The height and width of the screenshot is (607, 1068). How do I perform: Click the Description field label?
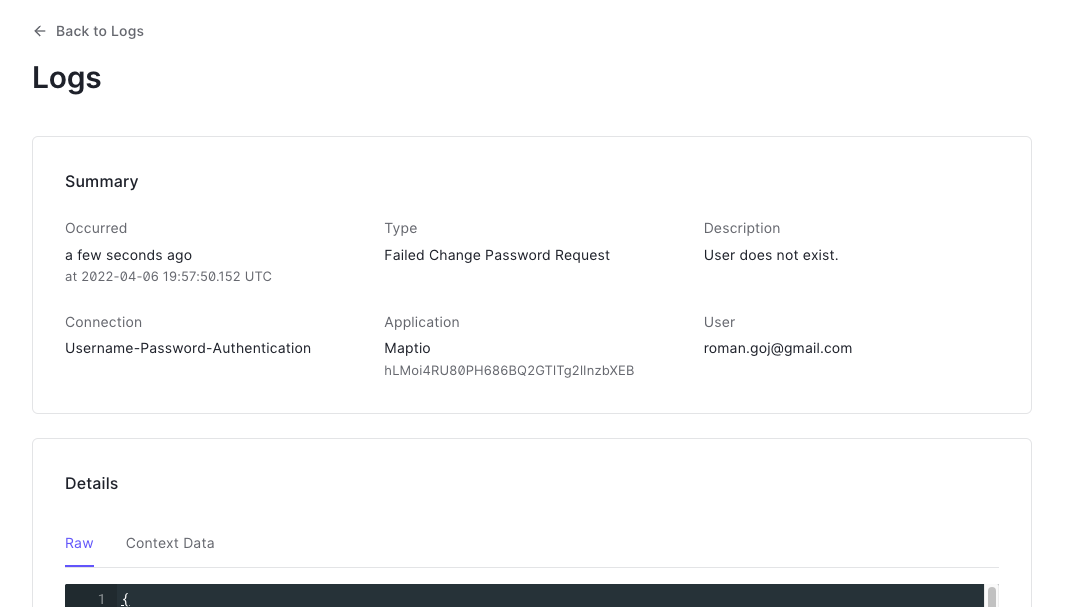(x=742, y=228)
